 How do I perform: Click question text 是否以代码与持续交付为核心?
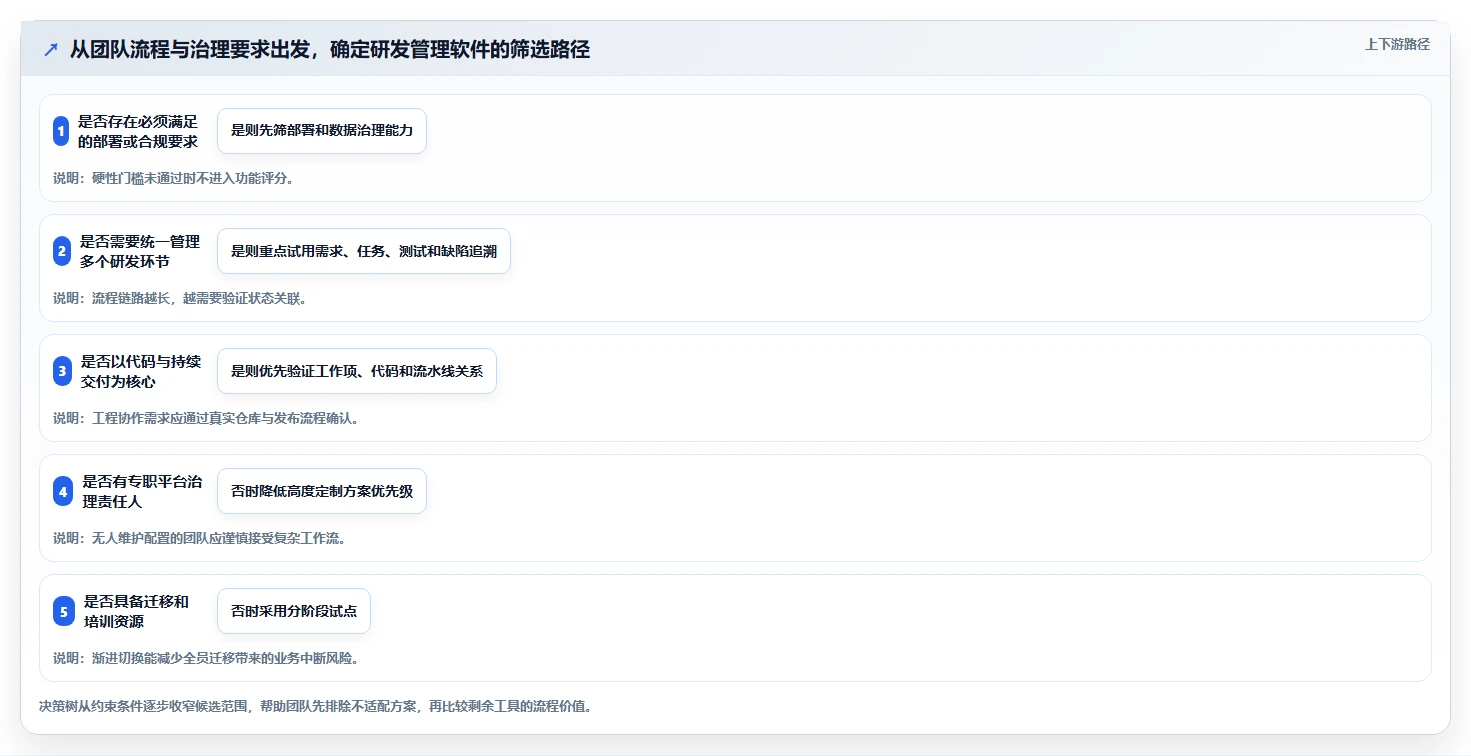(x=141, y=371)
